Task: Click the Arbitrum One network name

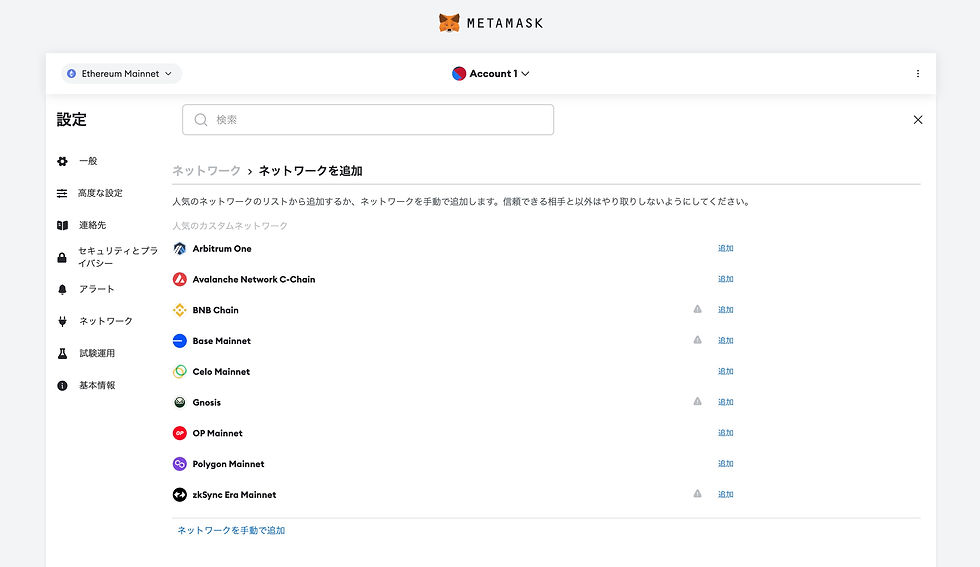Action: pyautogui.click(x=222, y=249)
